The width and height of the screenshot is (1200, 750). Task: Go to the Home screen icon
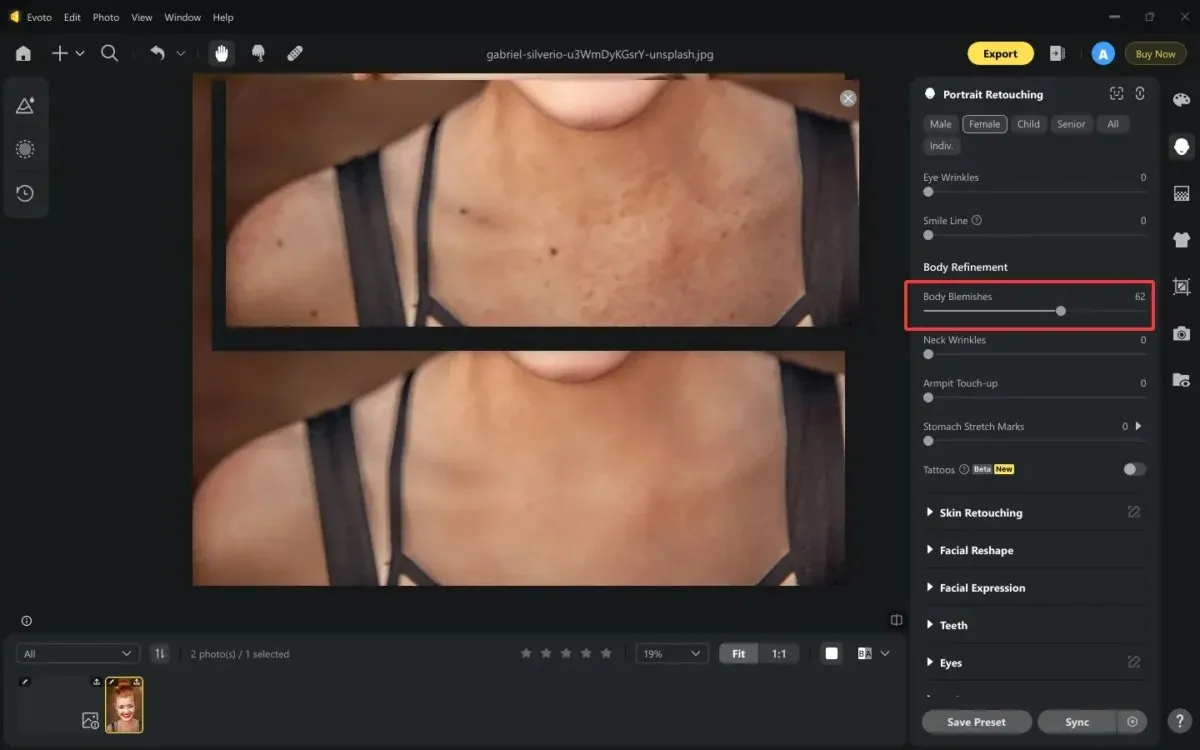coord(23,54)
